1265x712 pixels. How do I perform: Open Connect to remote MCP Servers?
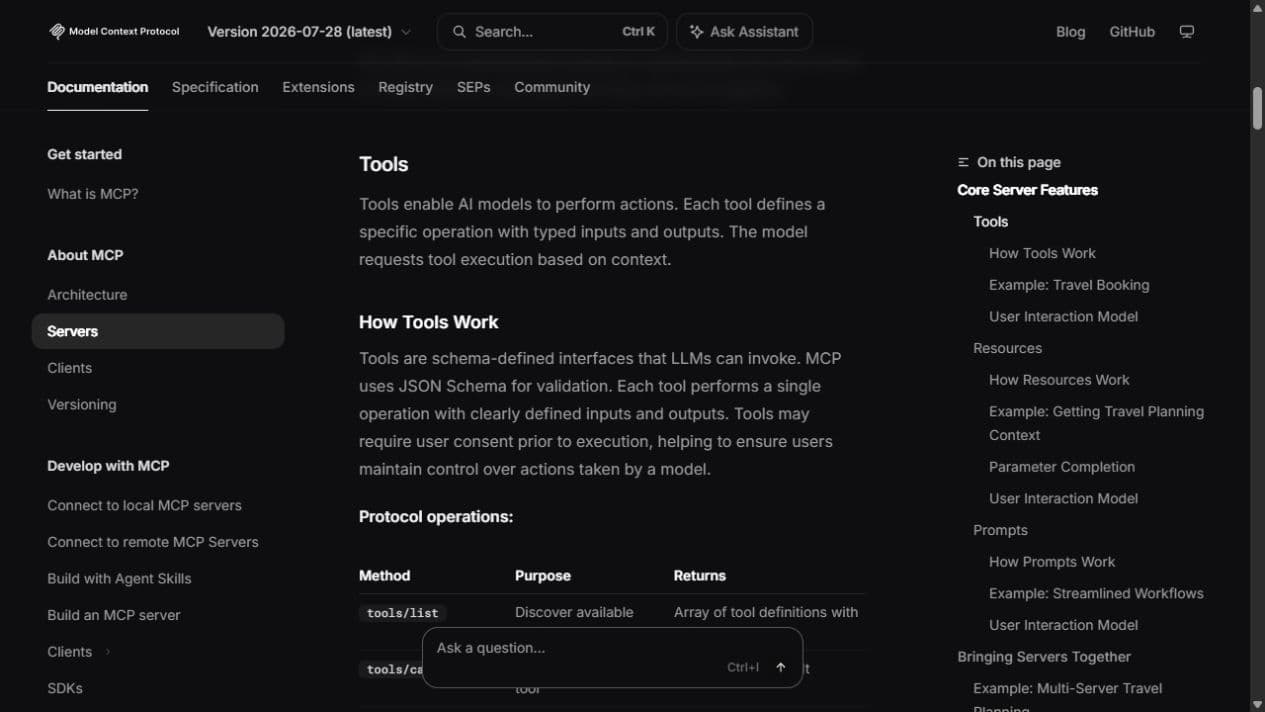tap(153, 542)
